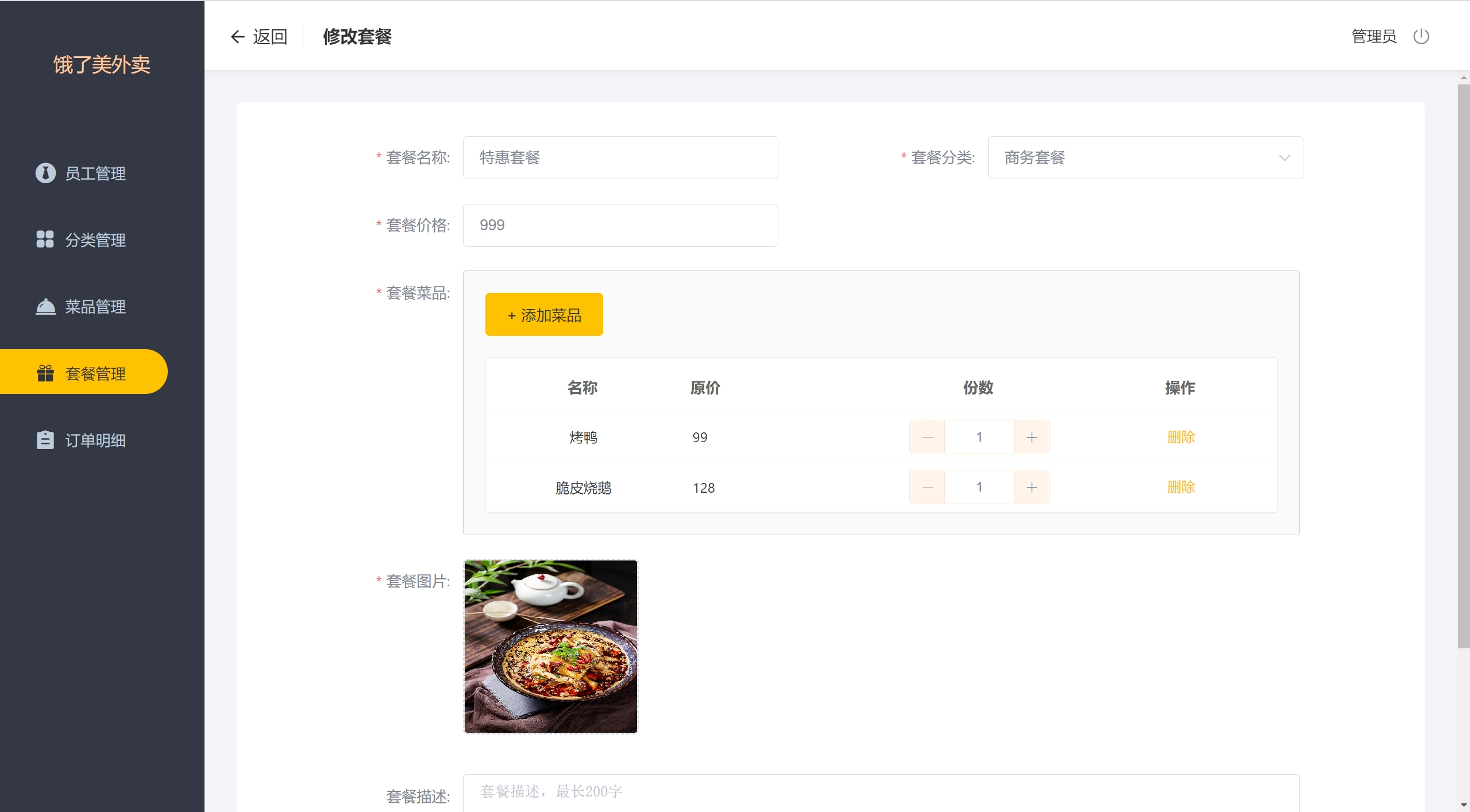Delete the 脆皮烧鹅 row

1180,488
